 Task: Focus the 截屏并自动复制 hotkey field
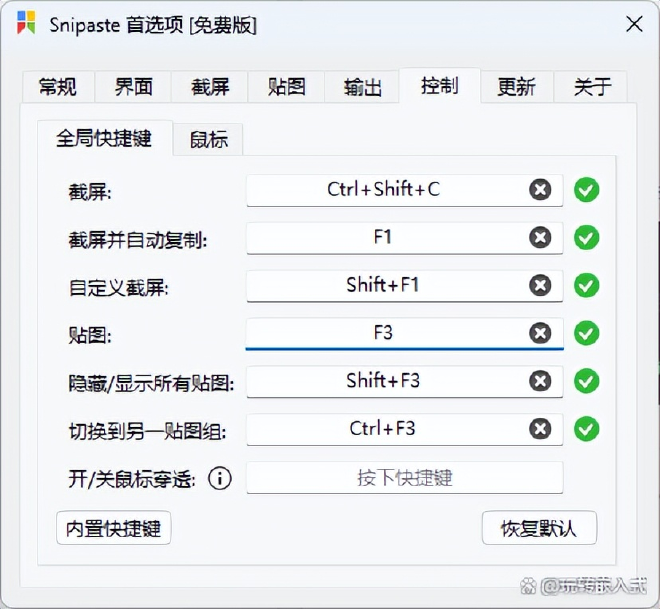pyautogui.click(x=405, y=238)
